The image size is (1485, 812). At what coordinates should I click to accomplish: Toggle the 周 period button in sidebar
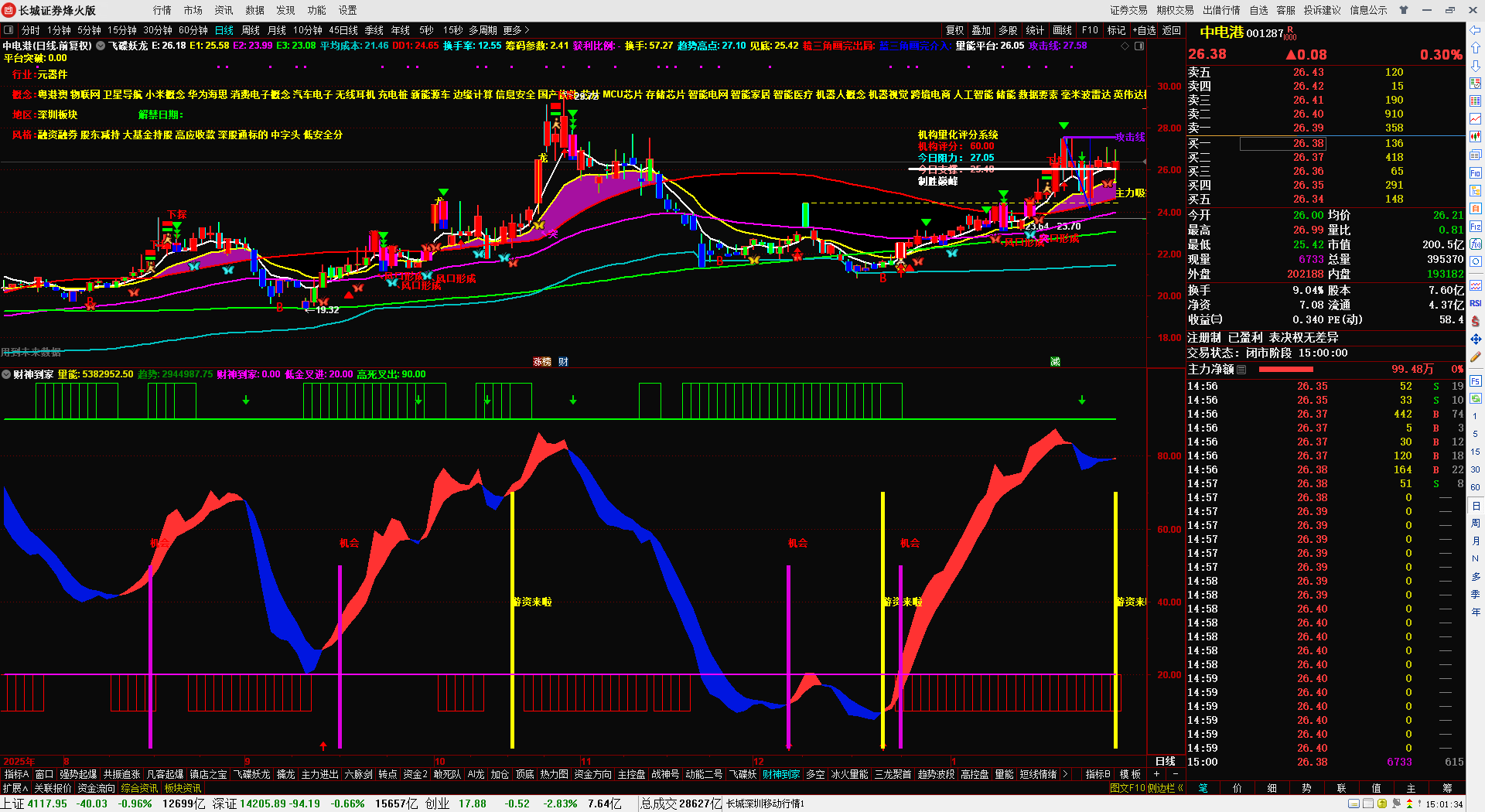(x=1476, y=524)
